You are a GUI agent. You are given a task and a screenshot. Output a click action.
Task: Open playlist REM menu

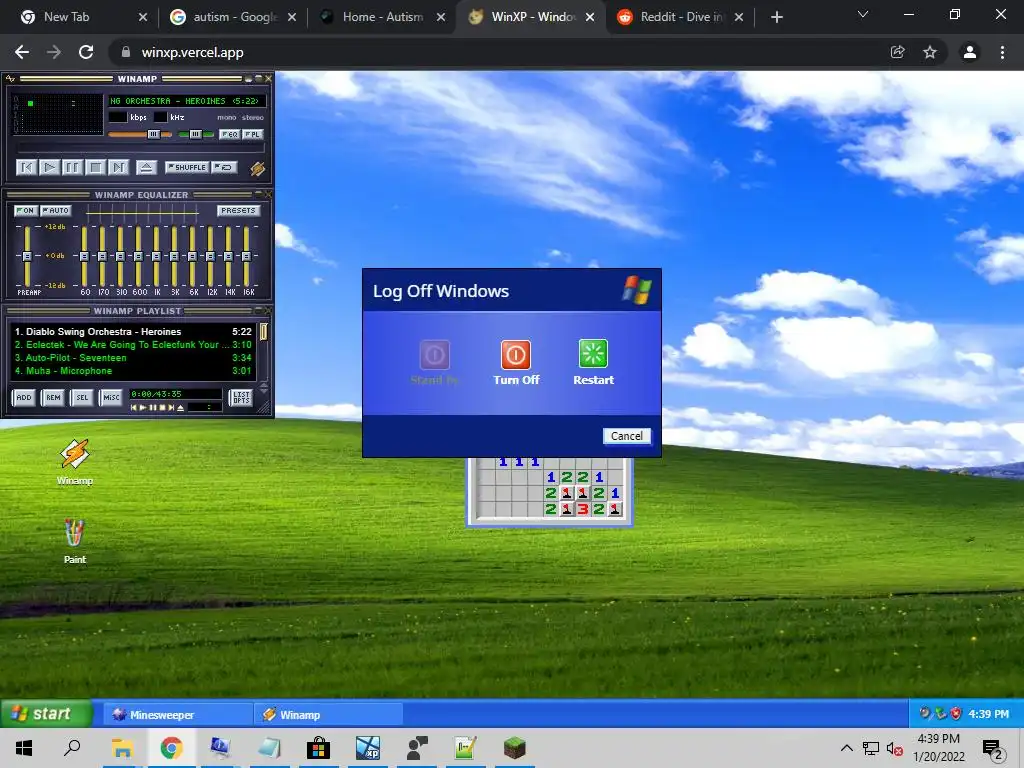(x=53, y=398)
